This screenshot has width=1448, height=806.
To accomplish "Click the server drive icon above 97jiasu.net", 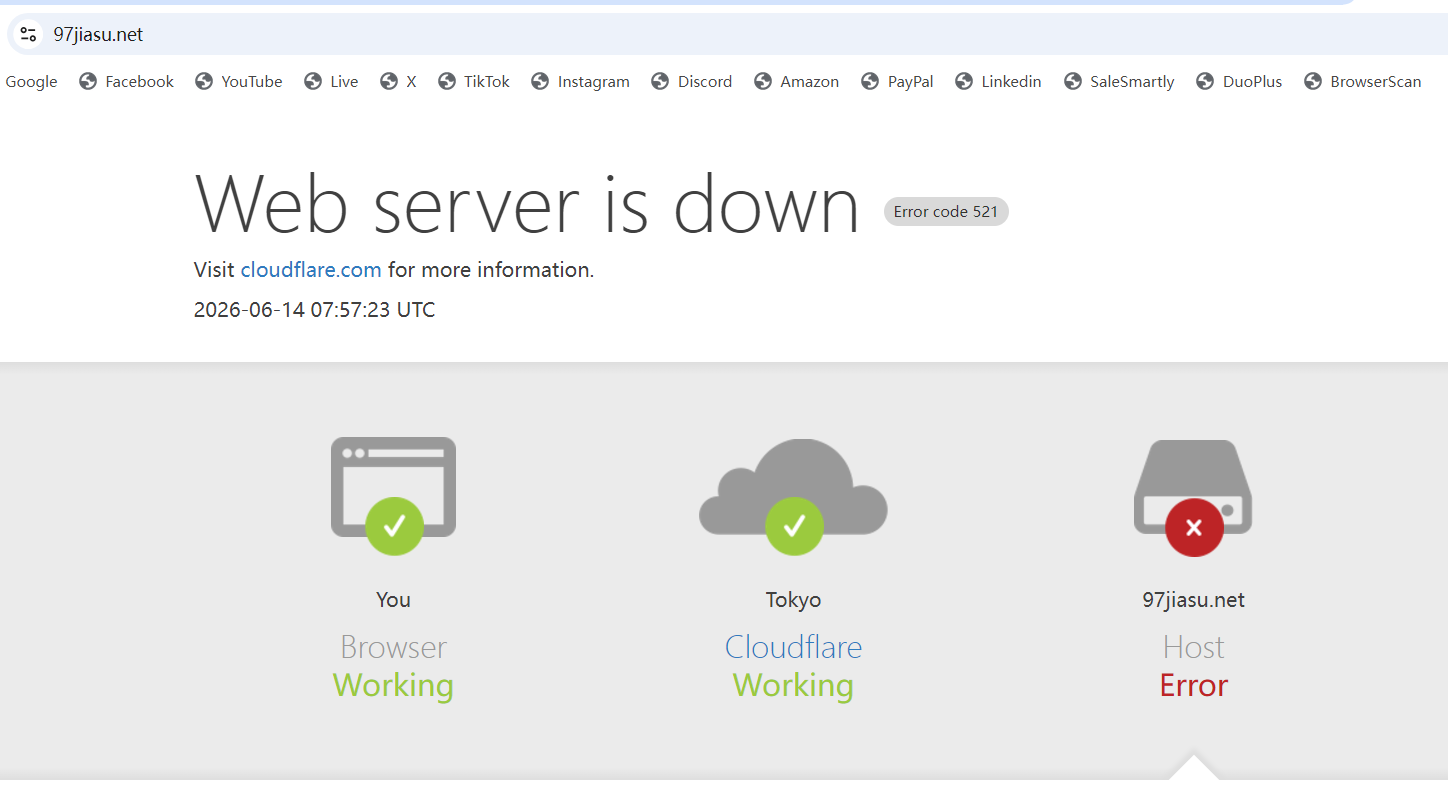I will pyautogui.click(x=1193, y=486).
